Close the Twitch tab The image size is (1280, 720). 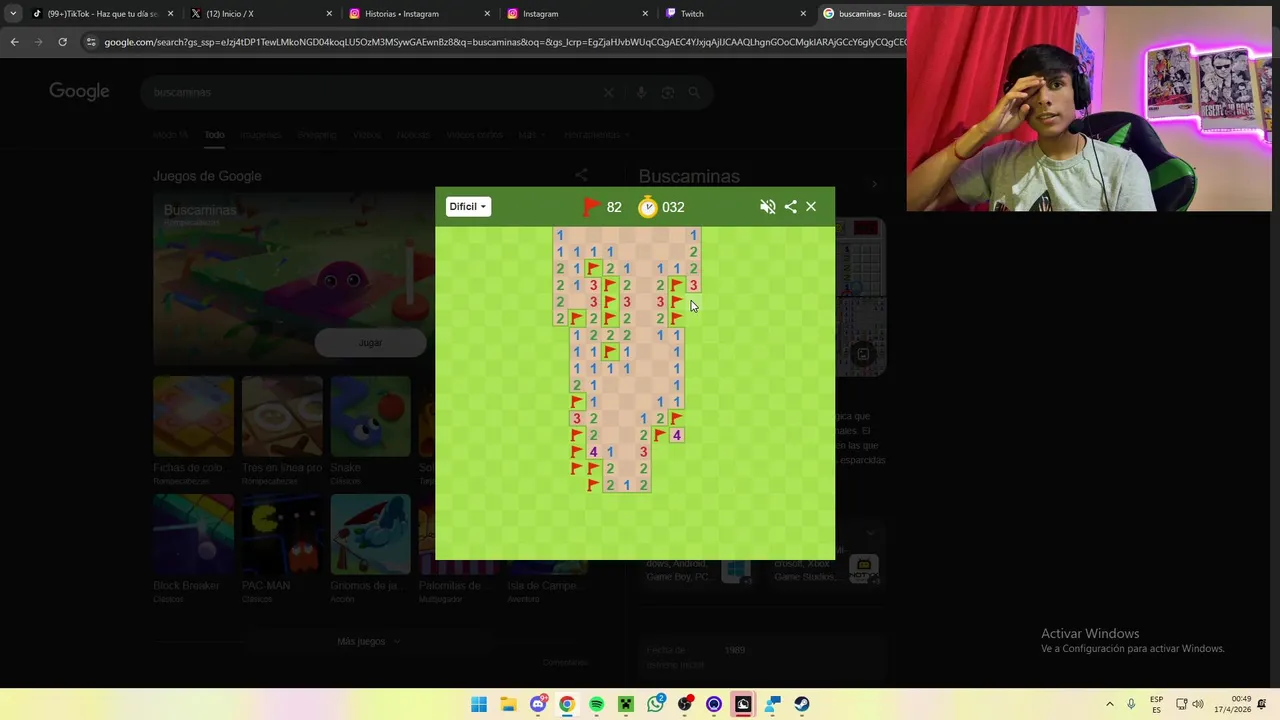pyautogui.click(x=803, y=14)
